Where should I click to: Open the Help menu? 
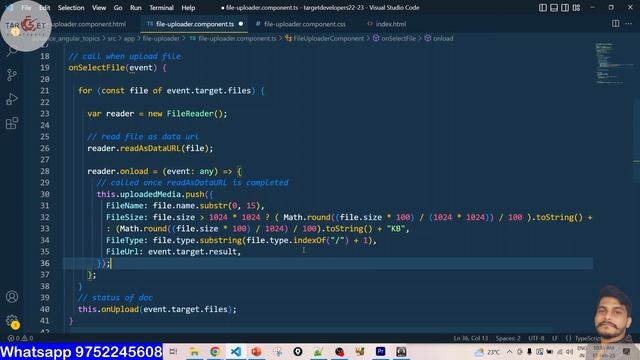coord(188,8)
